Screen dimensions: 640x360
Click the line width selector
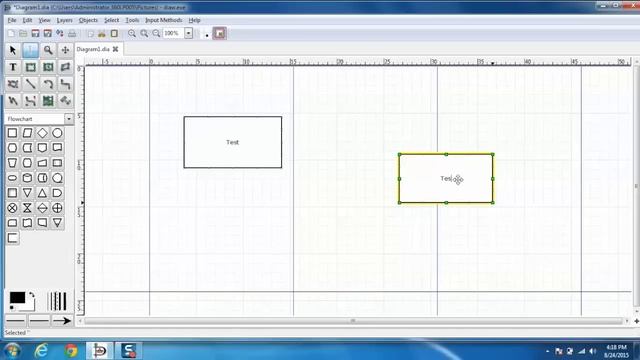pyautogui.click(x=57, y=301)
